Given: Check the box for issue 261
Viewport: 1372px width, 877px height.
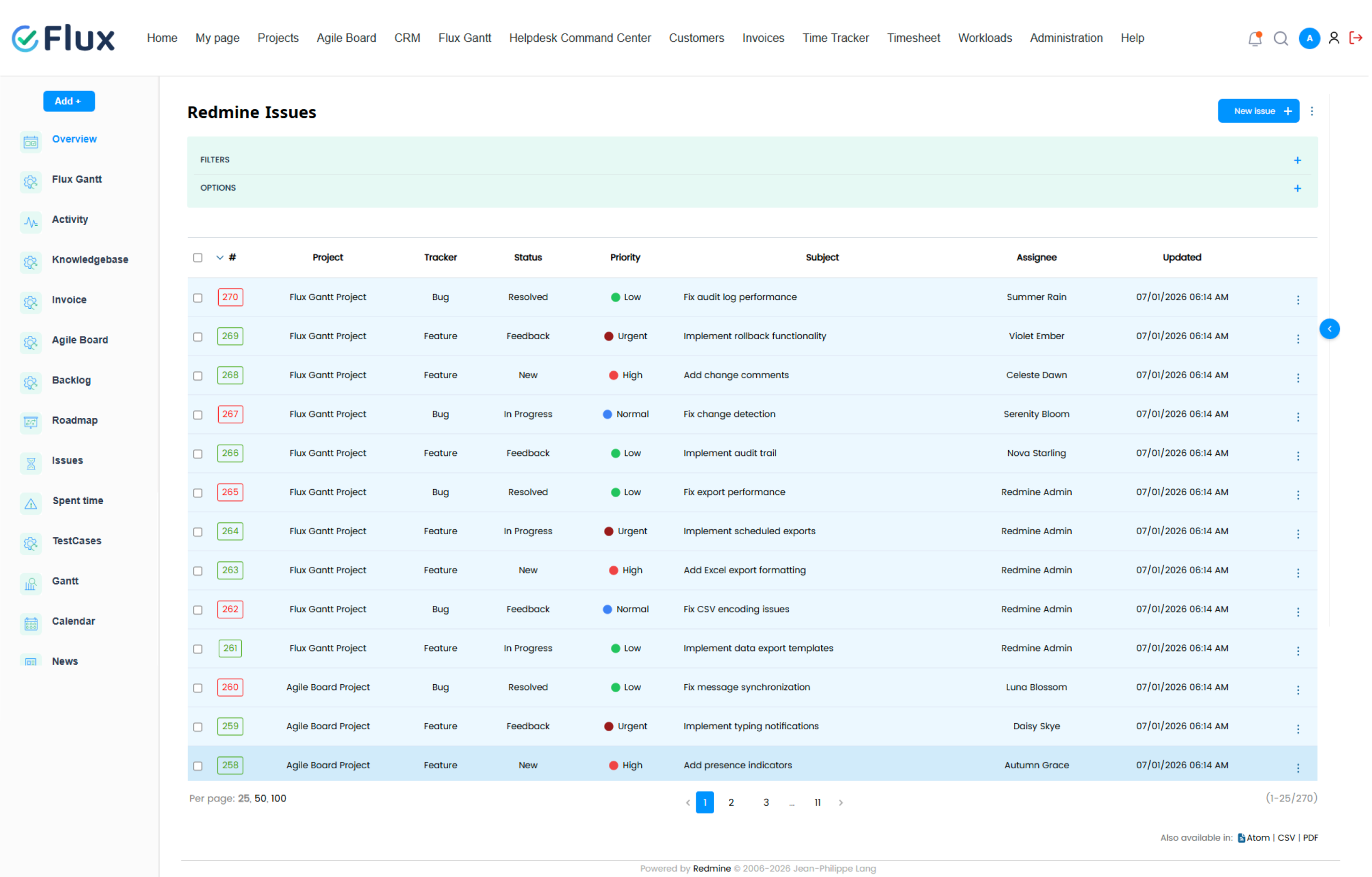Looking at the screenshot, I should pos(198,649).
